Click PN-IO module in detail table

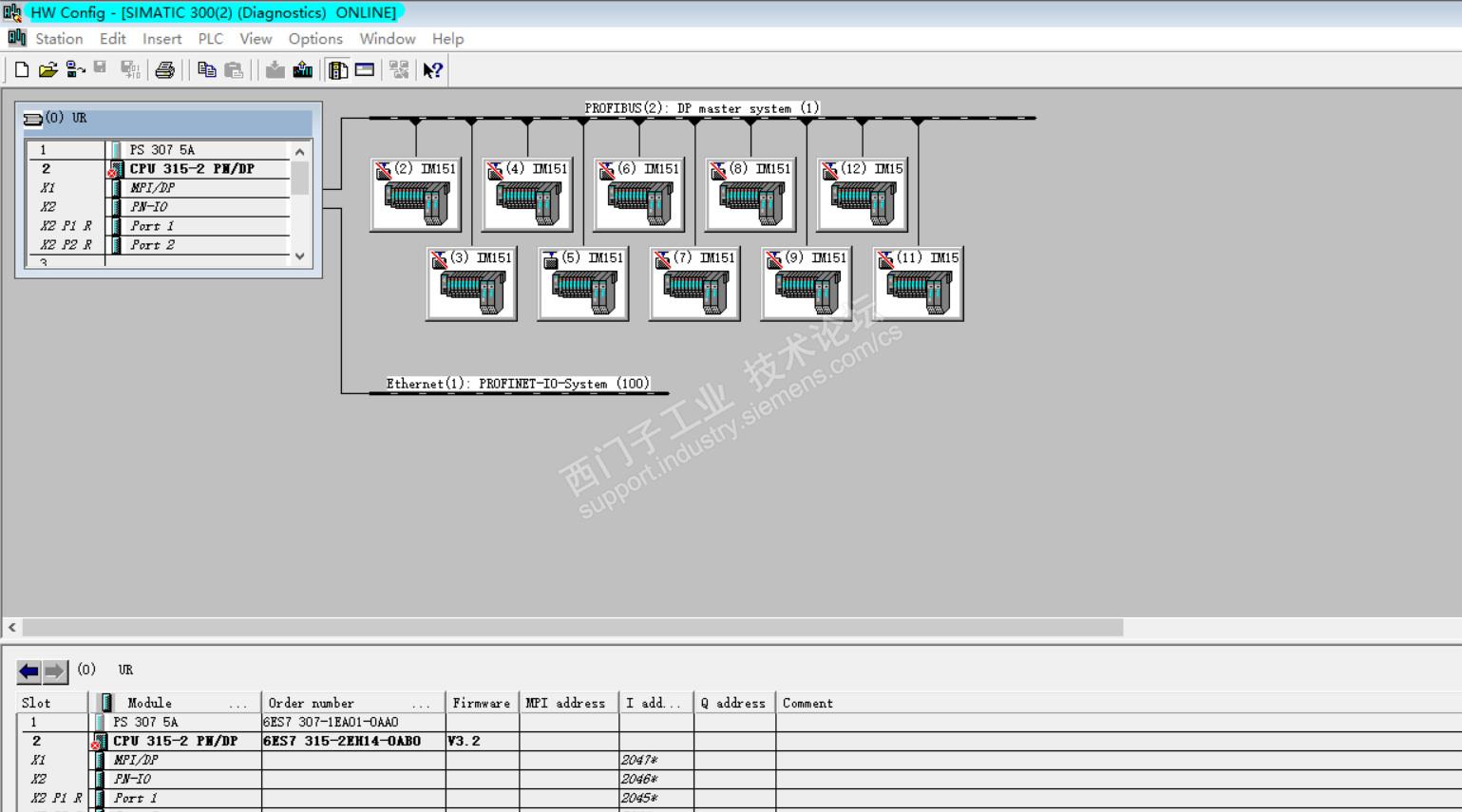click(132, 780)
